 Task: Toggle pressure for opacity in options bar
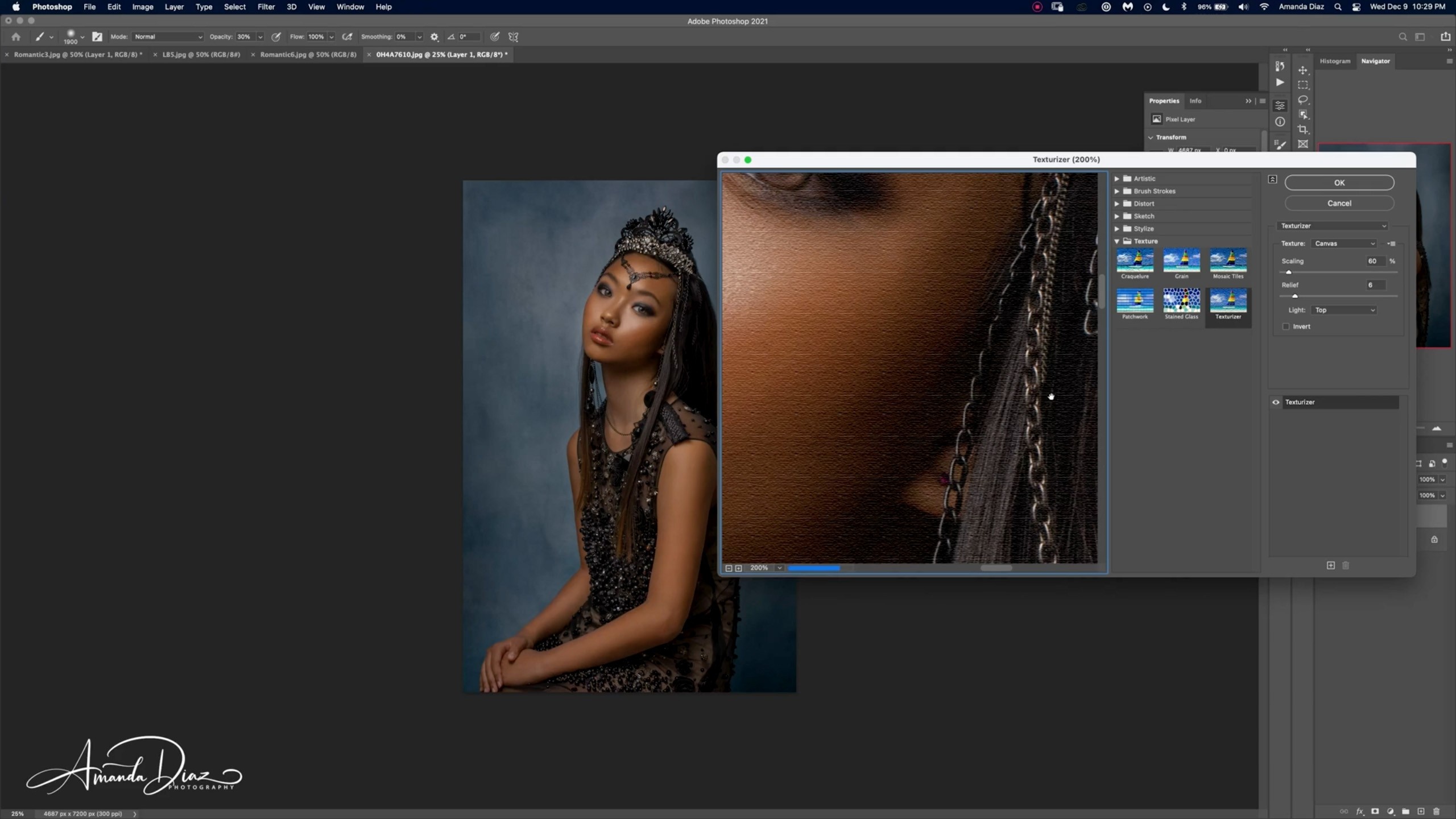276,37
